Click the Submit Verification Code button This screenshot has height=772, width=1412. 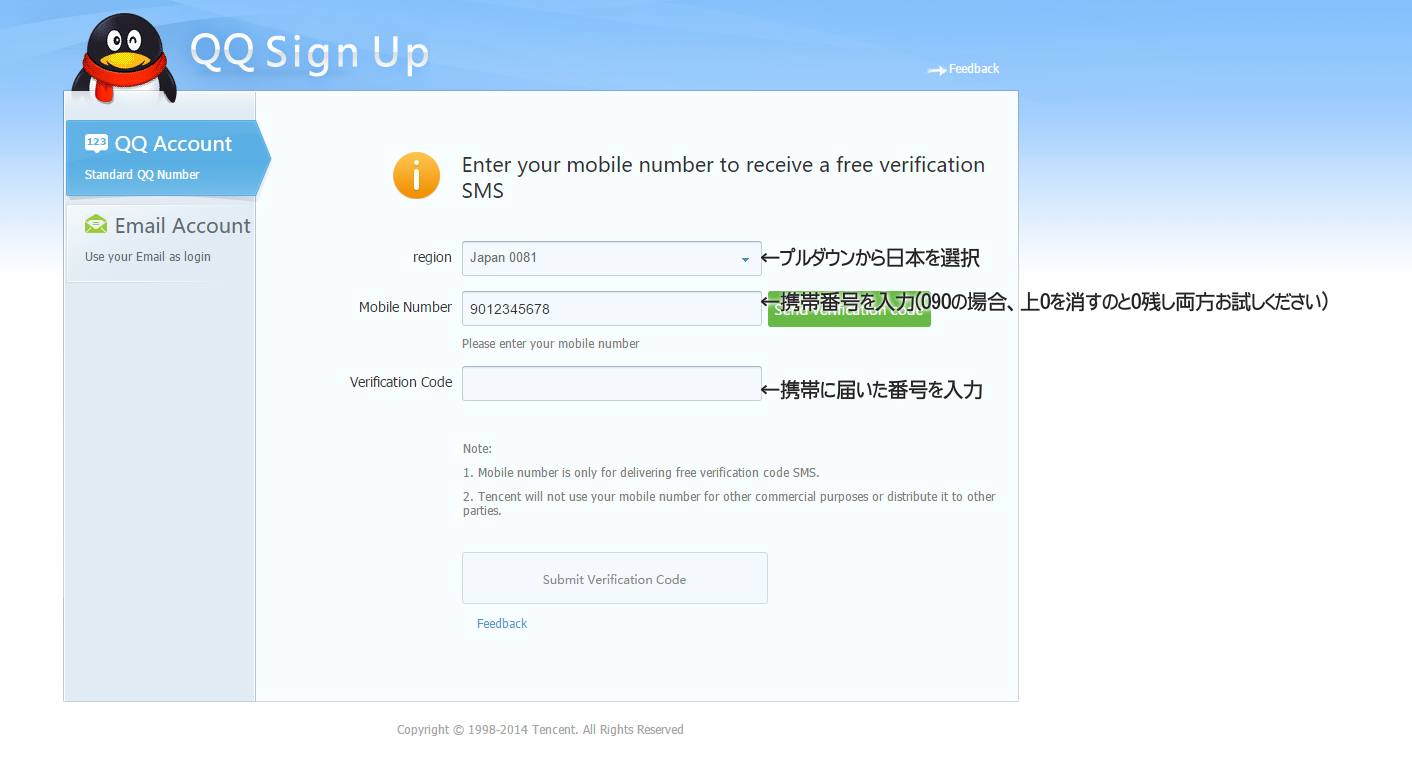click(615, 578)
